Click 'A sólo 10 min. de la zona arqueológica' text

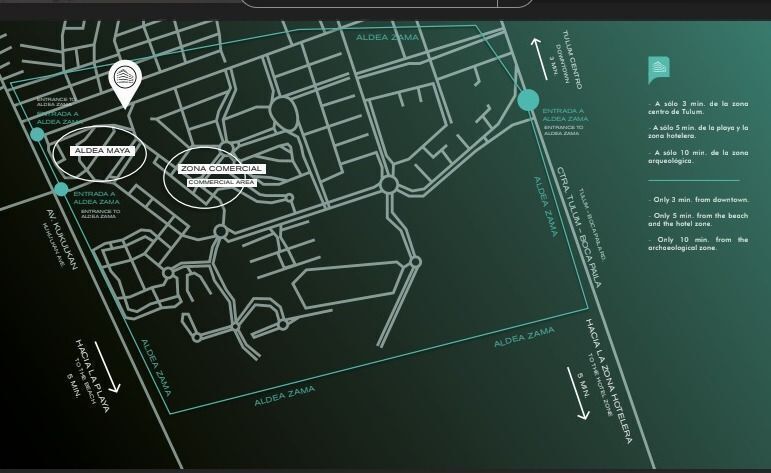[698, 157]
